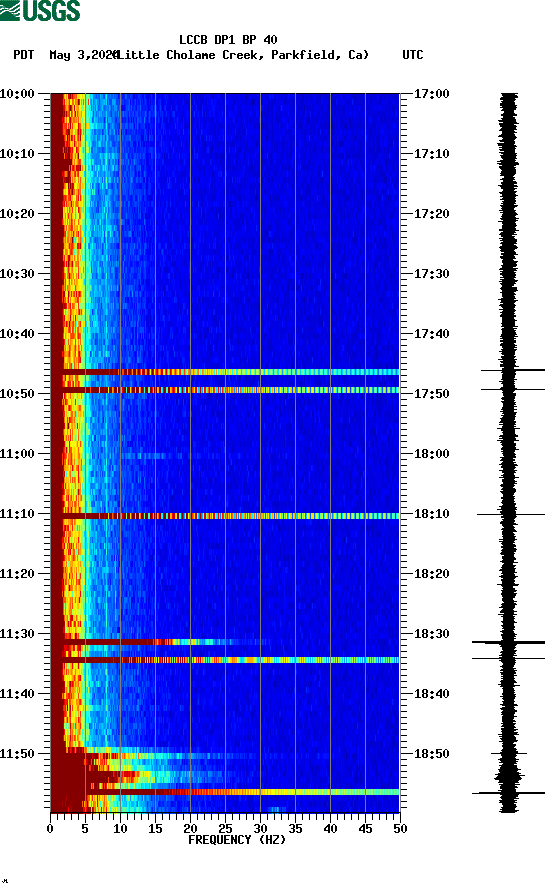Viewport: 552px width, 892px height.
Task: Click the 11:50 PDT time label
Action: [x=17, y=754]
